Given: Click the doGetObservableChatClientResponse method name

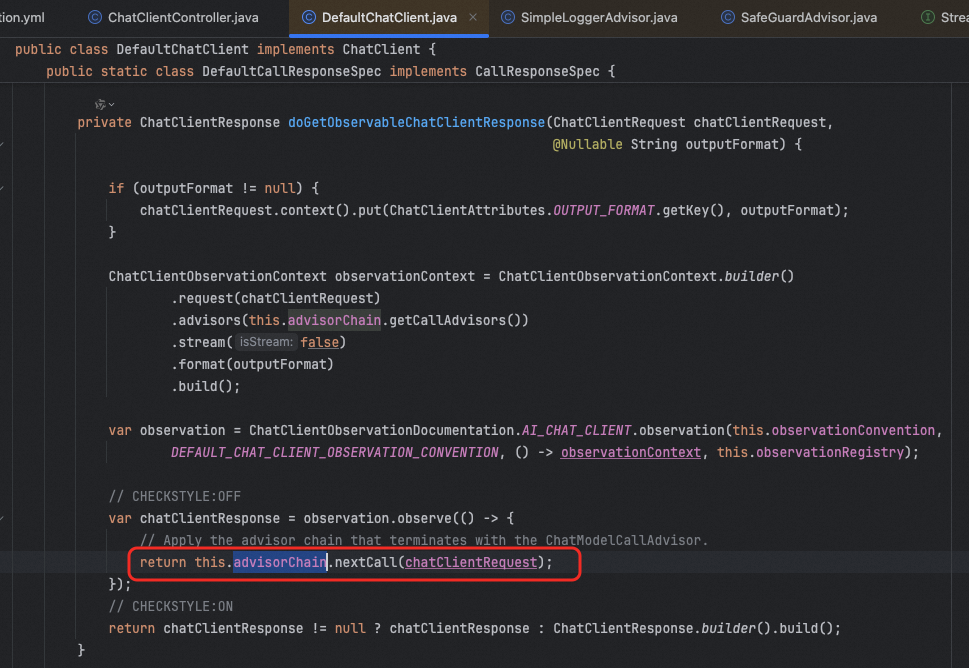Looking at the screenshot, I should [x=416, y=122].
